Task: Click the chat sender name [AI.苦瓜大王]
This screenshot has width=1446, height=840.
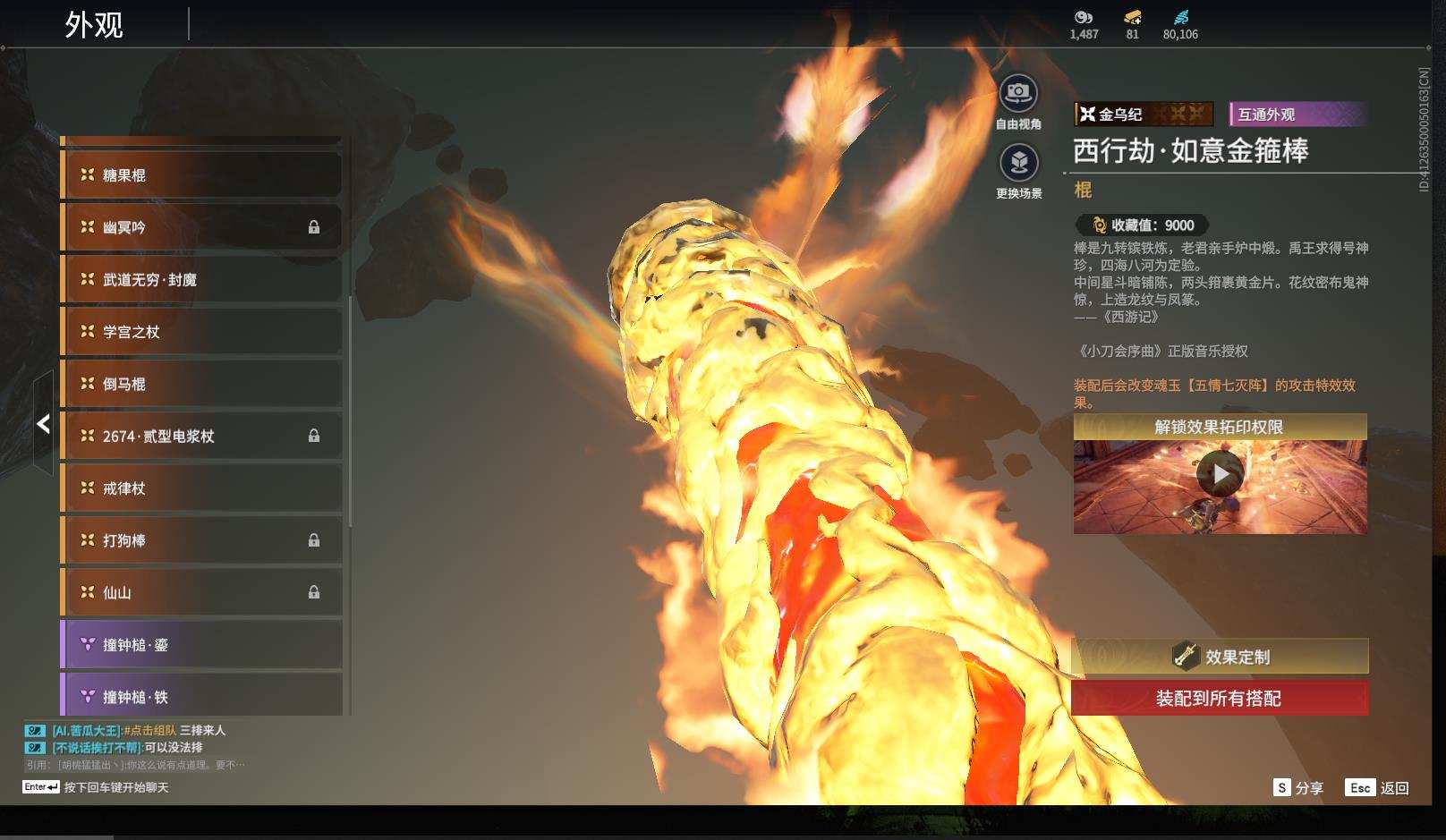Action: point(86,731)
